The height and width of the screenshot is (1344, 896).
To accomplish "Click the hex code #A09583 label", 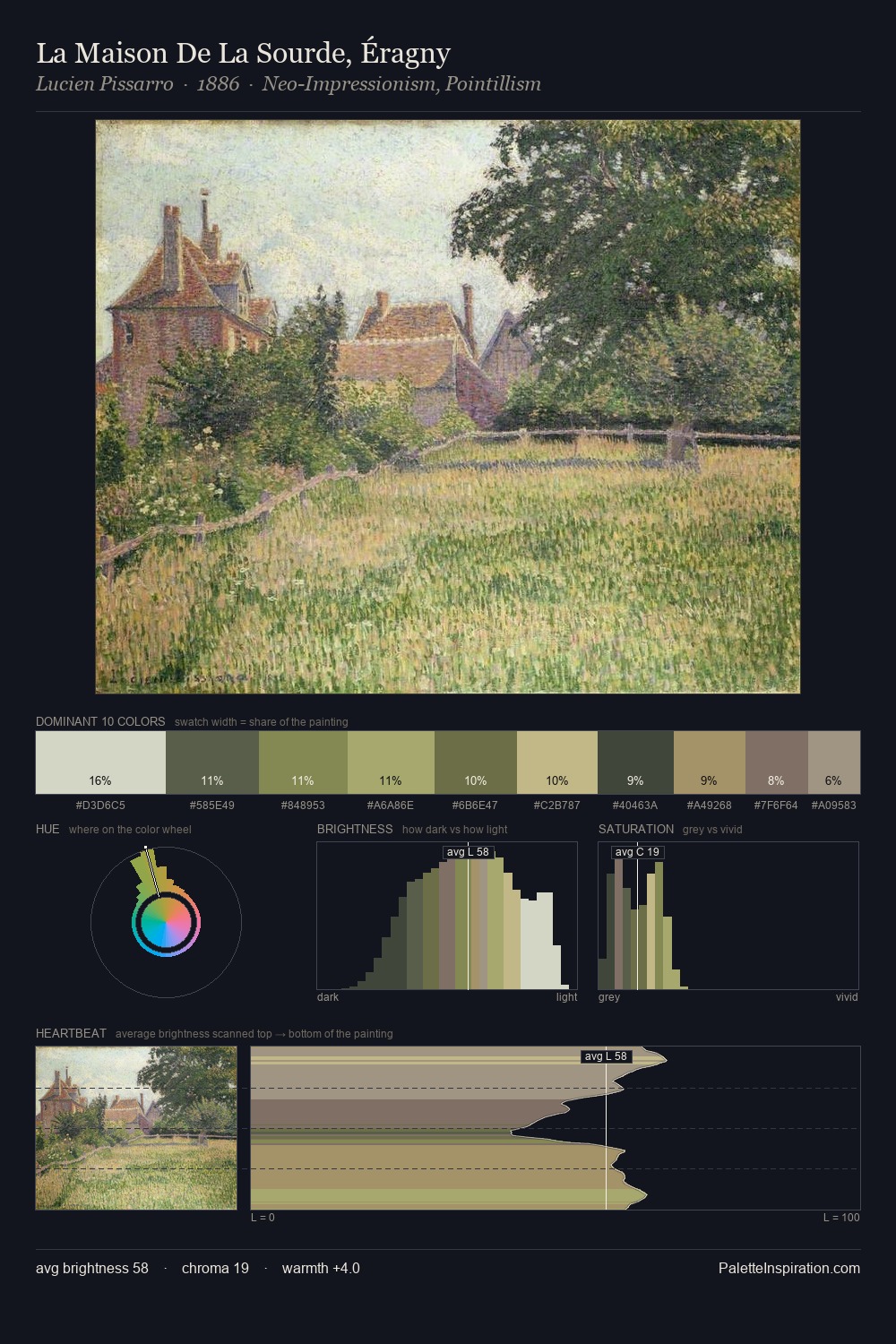I will pyautogui.click(x=834, y=805).
